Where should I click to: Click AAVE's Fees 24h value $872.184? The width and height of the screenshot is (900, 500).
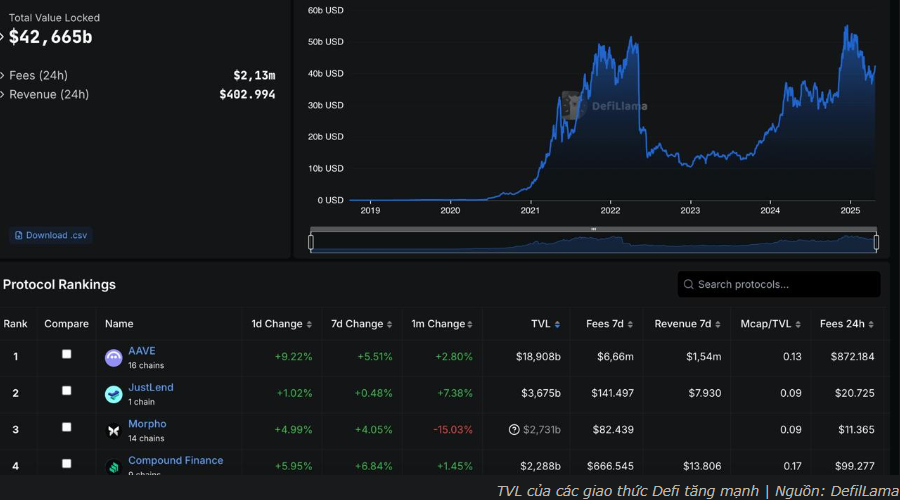click(852, 356)
